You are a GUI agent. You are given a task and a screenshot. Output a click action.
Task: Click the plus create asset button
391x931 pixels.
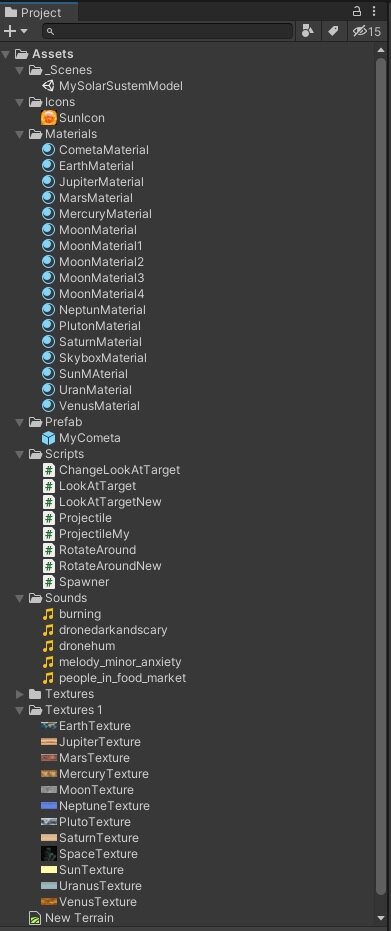coord(9,31)
